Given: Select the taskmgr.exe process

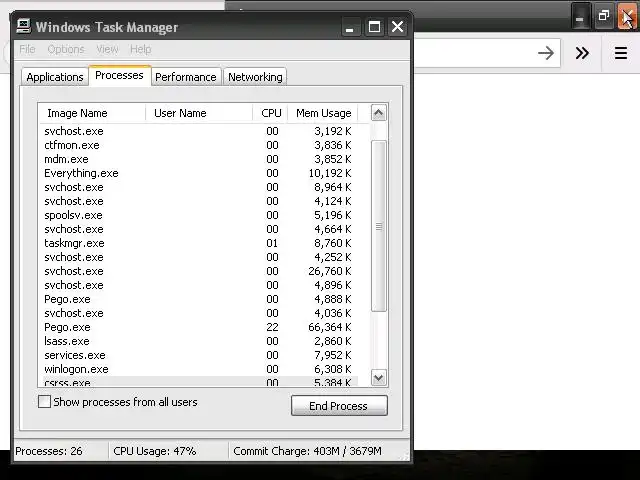Looking at the screenshot, I should click(198, 243).
